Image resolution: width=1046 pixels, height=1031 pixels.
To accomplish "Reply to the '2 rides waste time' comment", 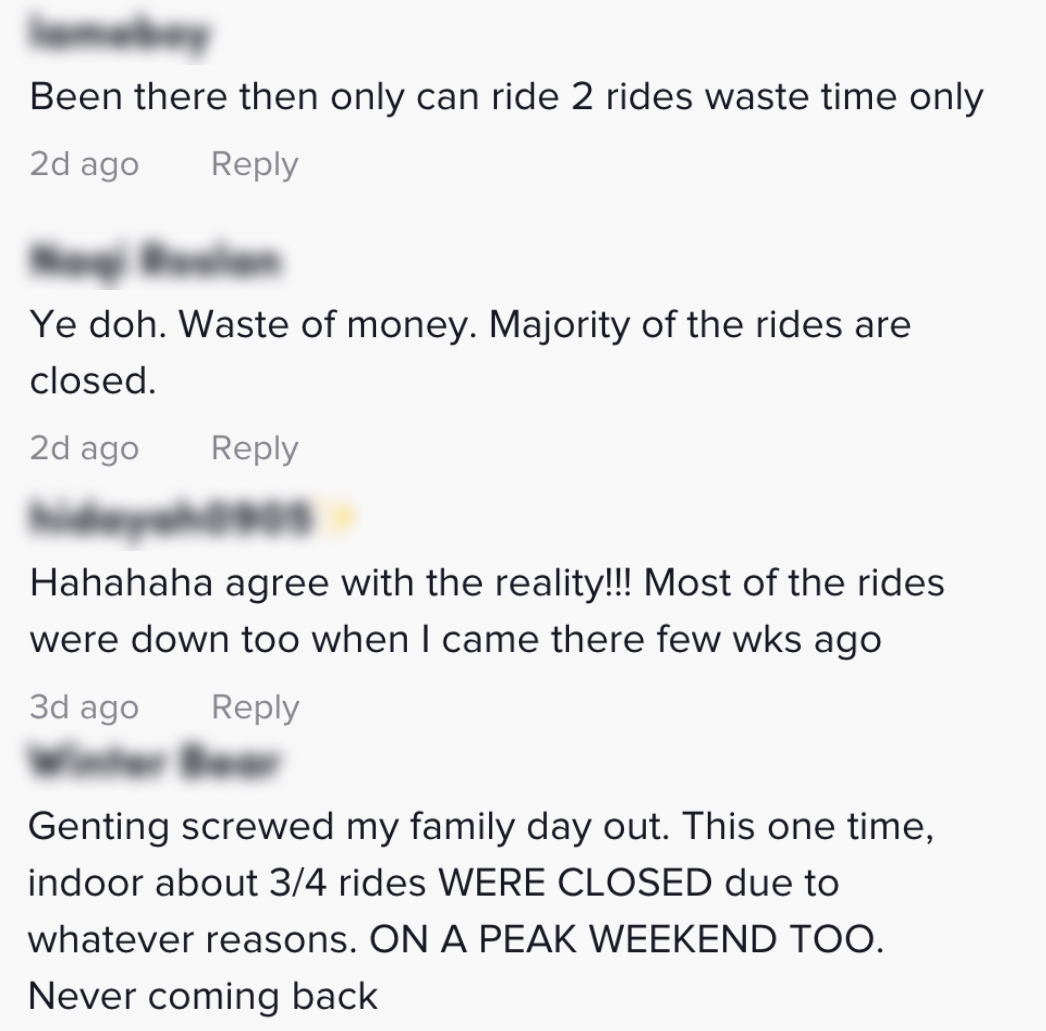I will pyautogui.click(x=254, y=164).
